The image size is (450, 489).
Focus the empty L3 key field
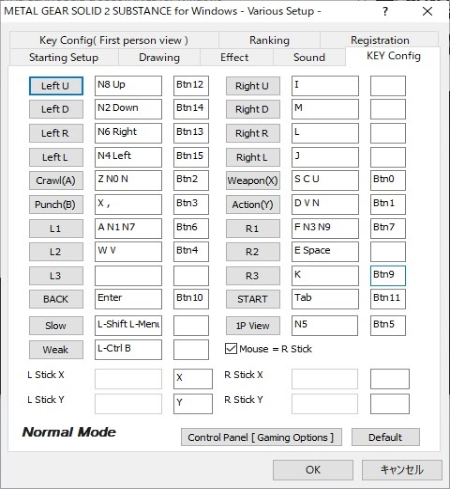click(x=128, y=276)
